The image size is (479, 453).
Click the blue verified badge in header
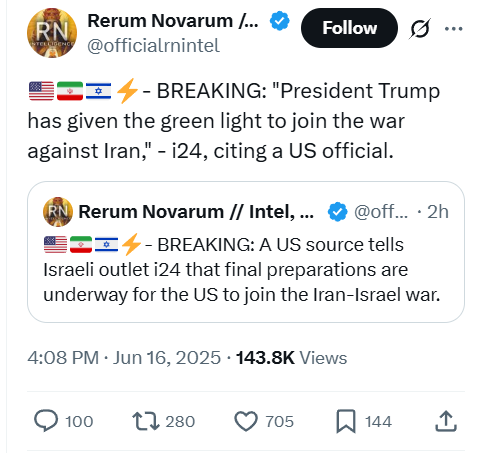[x=279, y=21]
